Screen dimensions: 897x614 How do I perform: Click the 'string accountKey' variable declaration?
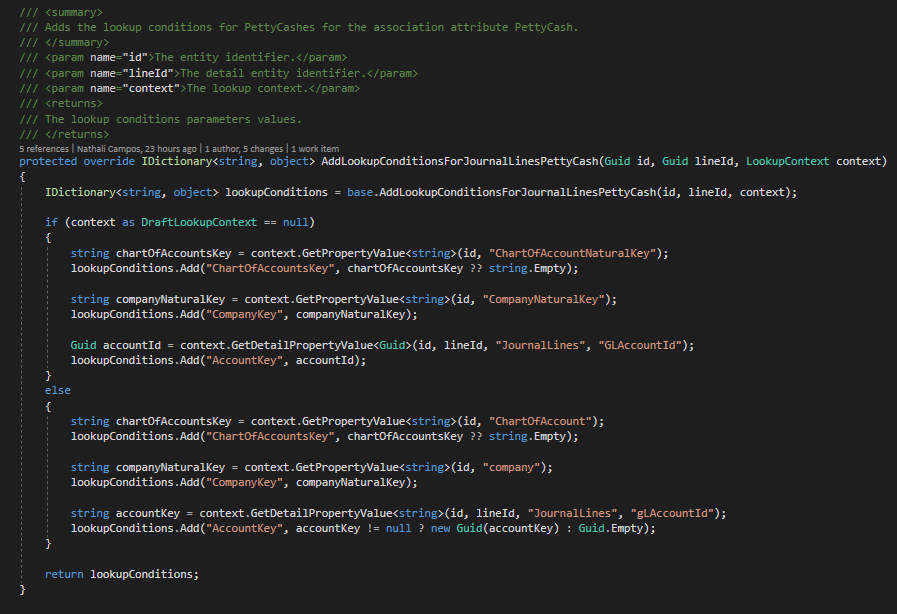point(125,513)
